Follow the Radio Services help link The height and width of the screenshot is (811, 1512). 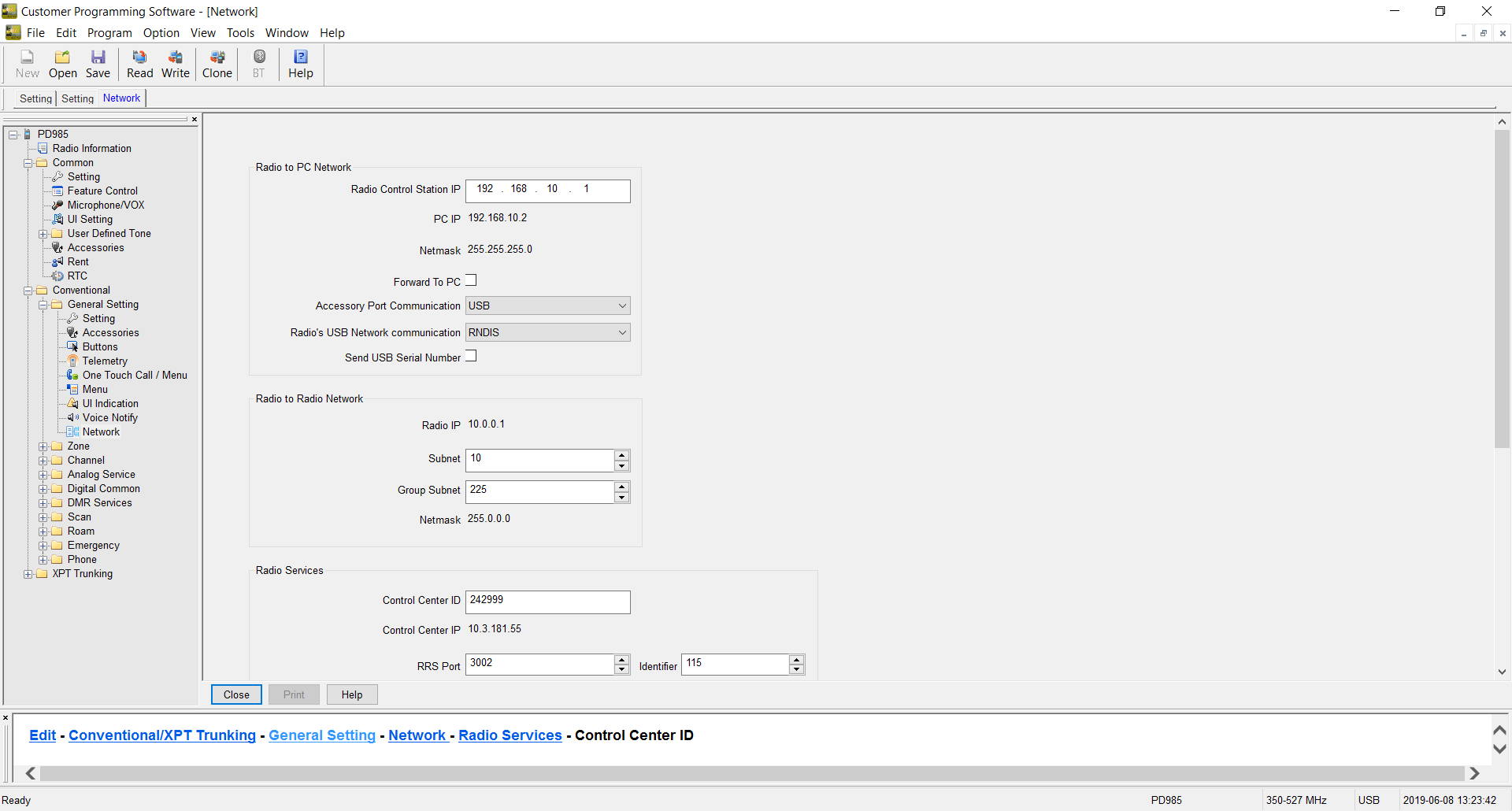[x=510, y=735]
